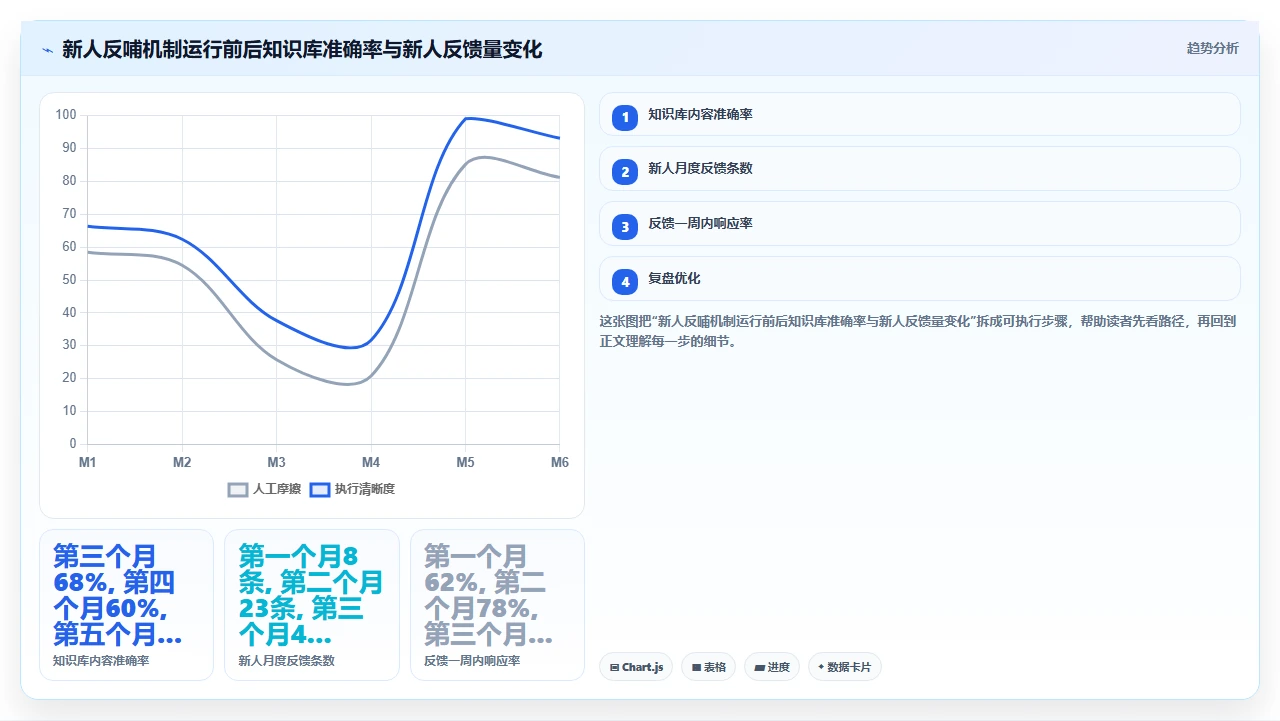Click the description paragraph starting 这张图把

(918, 331)
